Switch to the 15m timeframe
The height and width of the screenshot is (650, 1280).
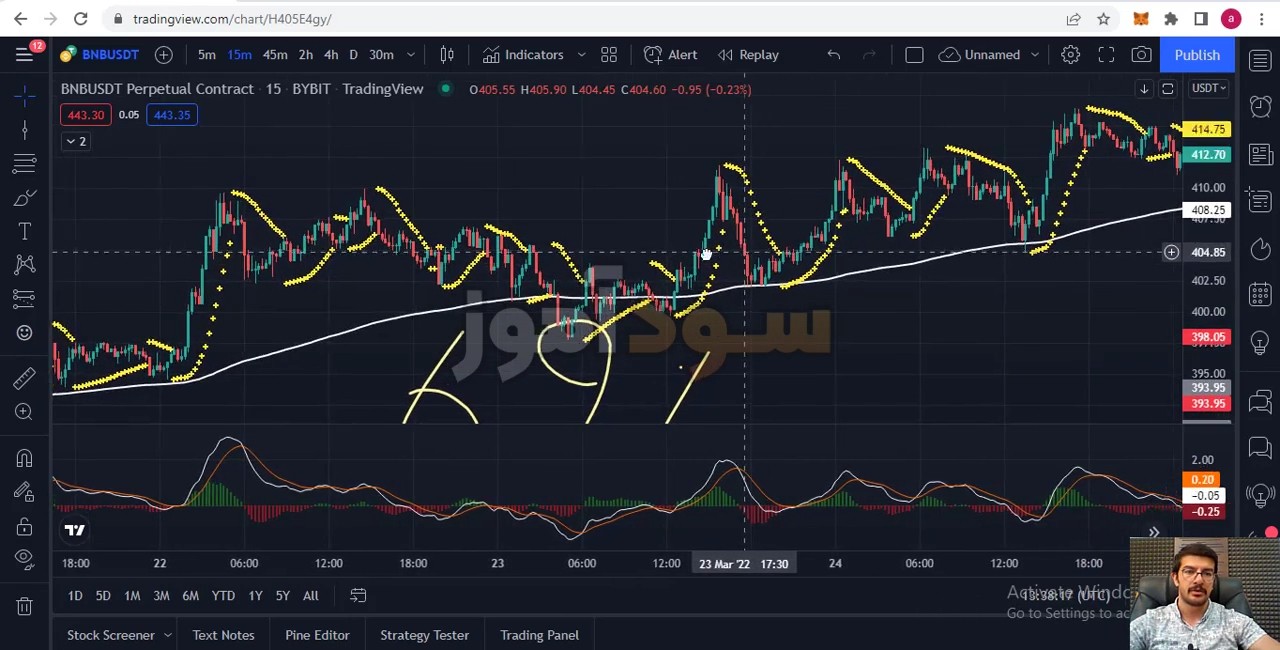pyautogui.click(x=239, y=55)
